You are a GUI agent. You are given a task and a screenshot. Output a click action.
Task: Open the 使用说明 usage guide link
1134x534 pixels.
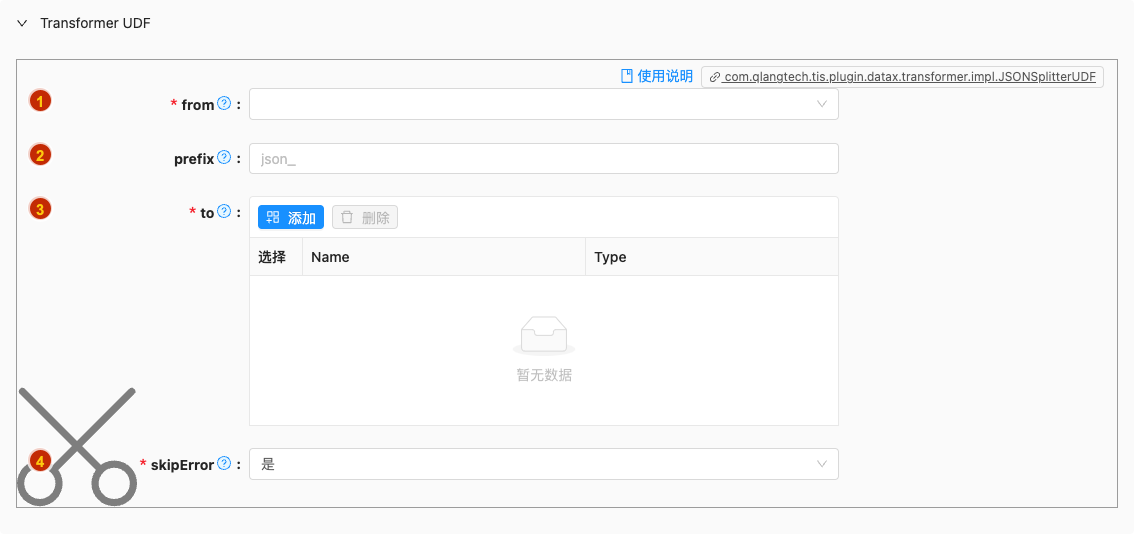pyautogui.click(x=657, y=76)
